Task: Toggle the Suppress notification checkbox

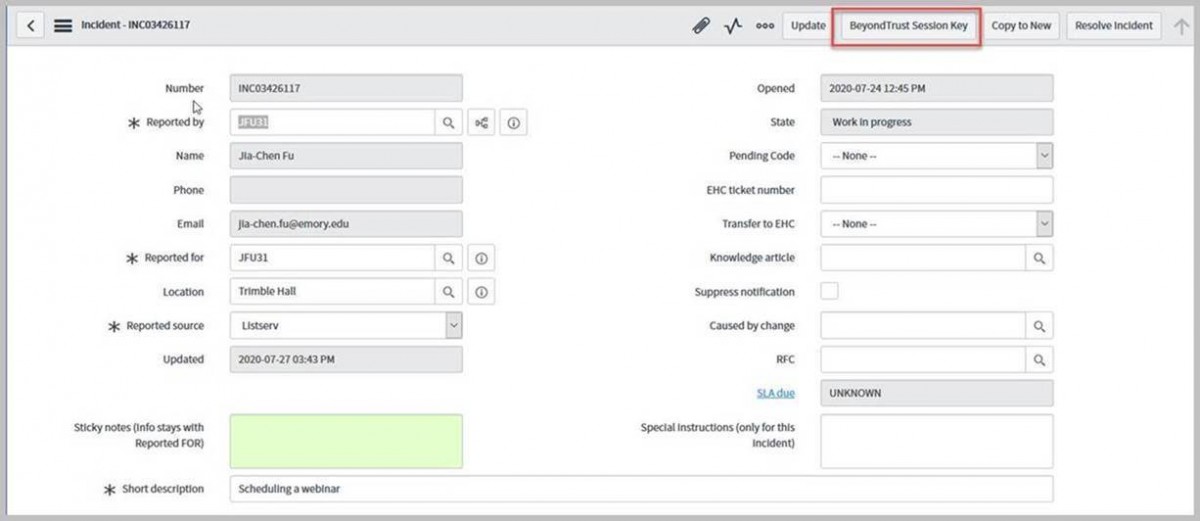Action: tap(830, 291)
